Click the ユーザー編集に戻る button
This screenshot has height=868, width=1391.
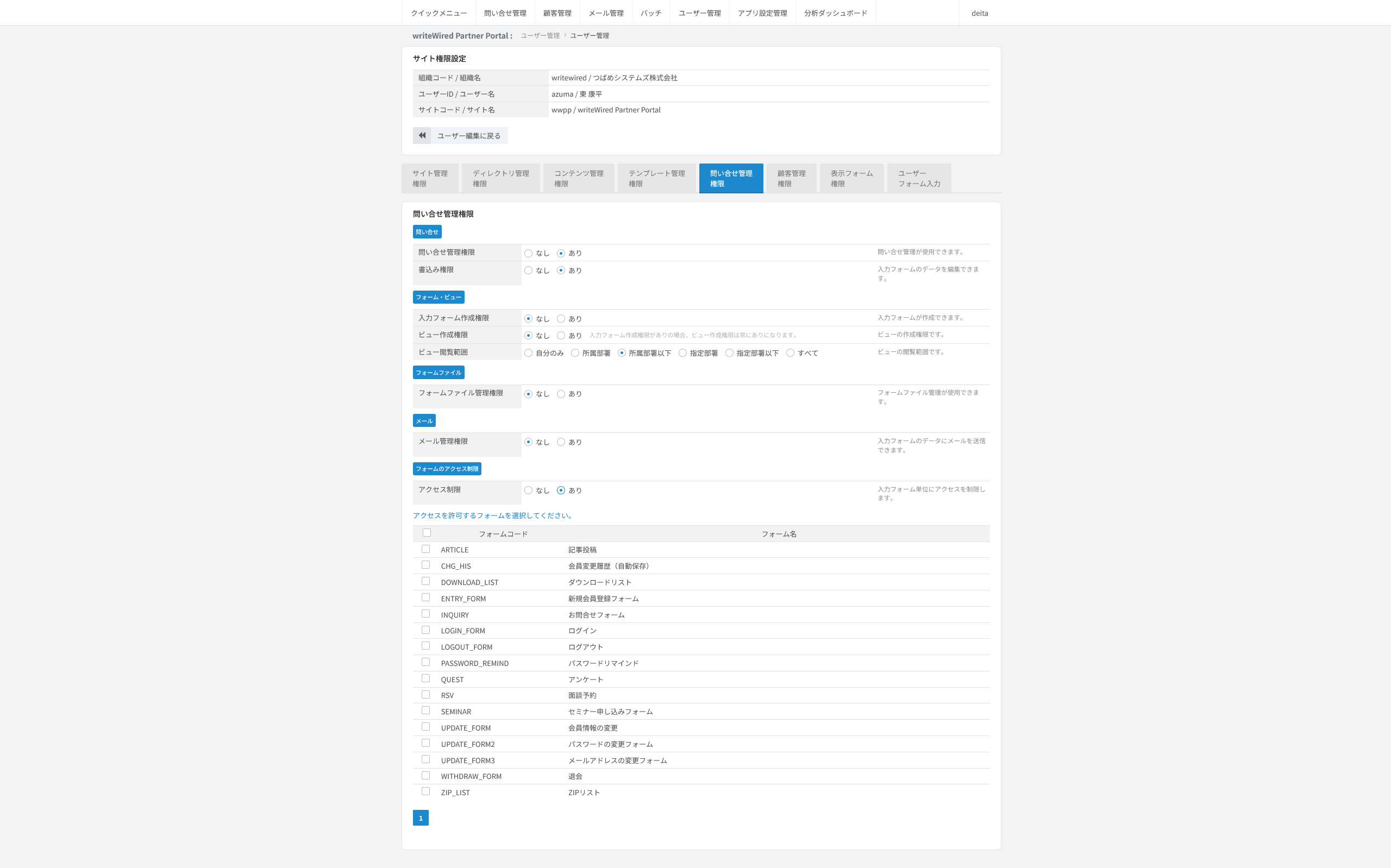click(x=460, y=135)
